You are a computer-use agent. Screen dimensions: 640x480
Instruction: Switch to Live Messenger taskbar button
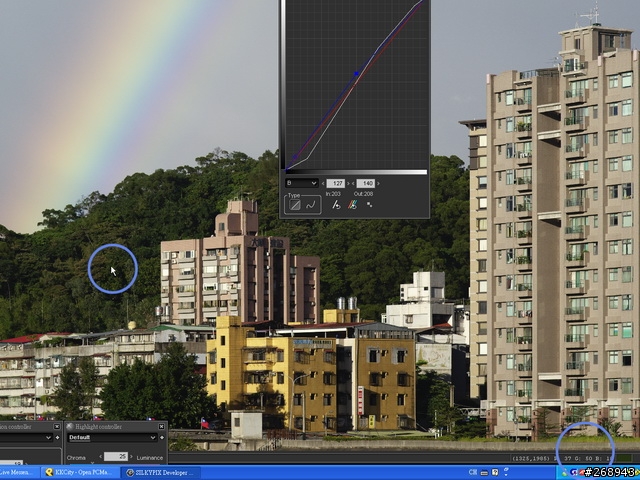(19, 473)
